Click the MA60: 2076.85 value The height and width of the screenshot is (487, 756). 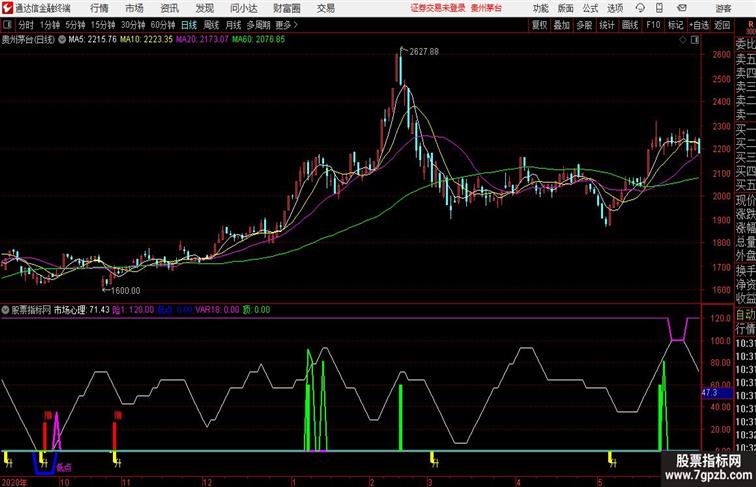[x=258, y=40]
